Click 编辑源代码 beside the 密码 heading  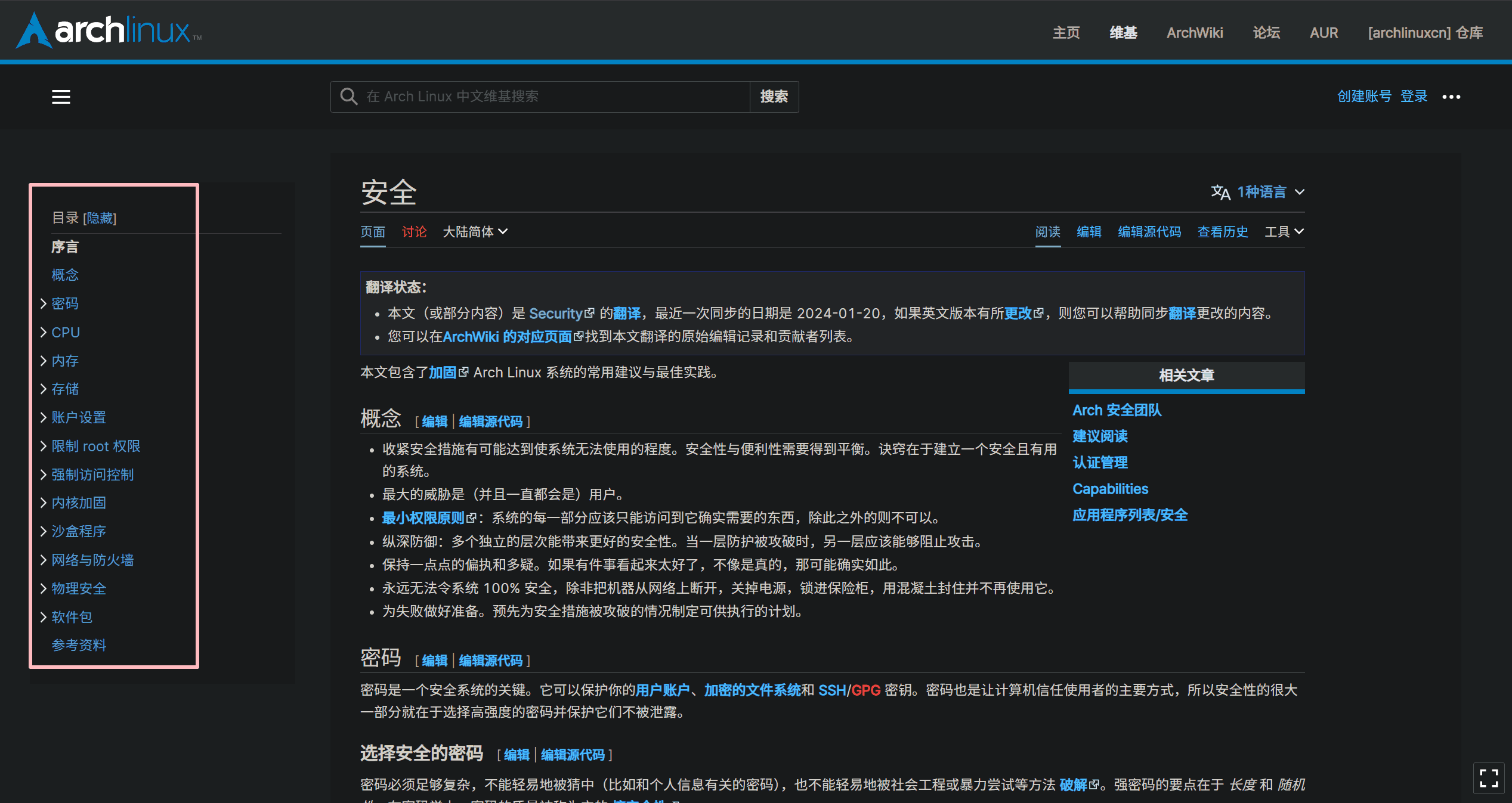click(x=491, y=661)
